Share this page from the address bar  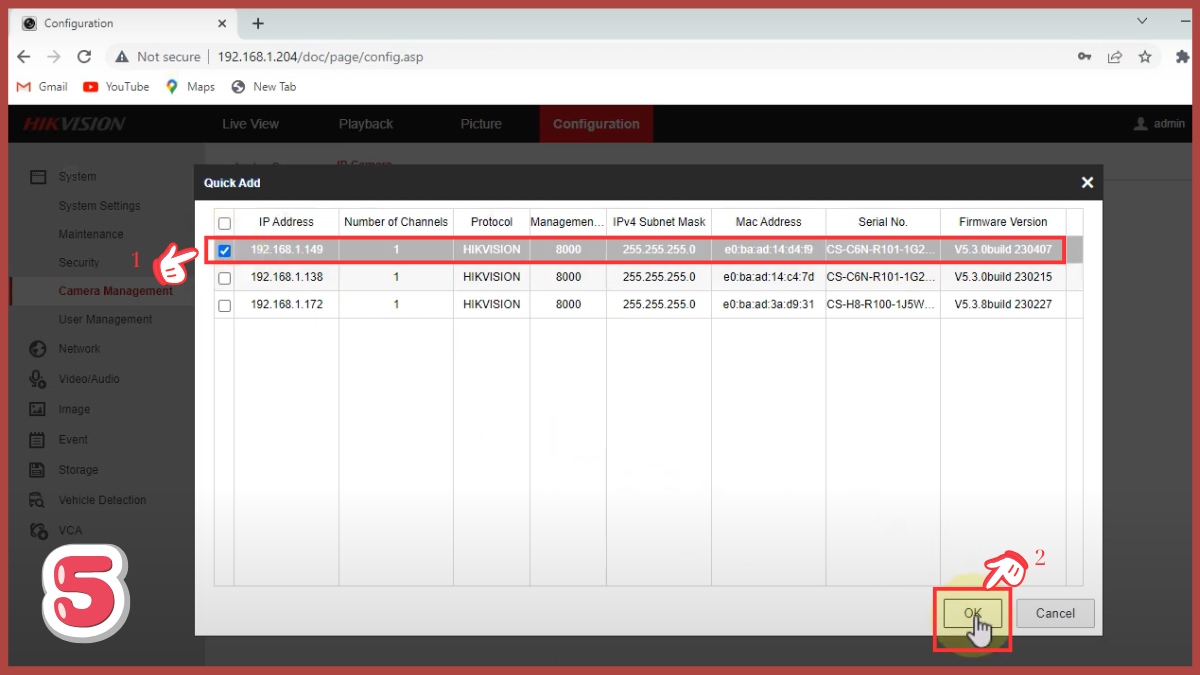click(x=1114, y=57)
